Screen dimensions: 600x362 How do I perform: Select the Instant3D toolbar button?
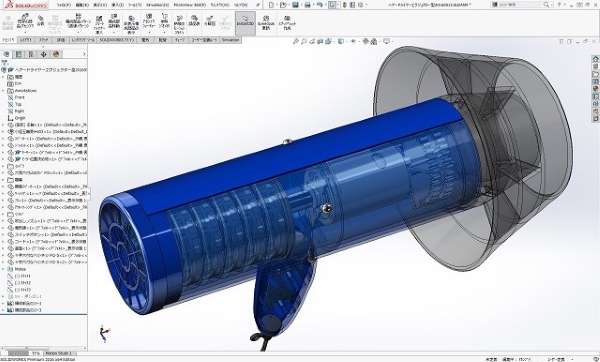245,23
